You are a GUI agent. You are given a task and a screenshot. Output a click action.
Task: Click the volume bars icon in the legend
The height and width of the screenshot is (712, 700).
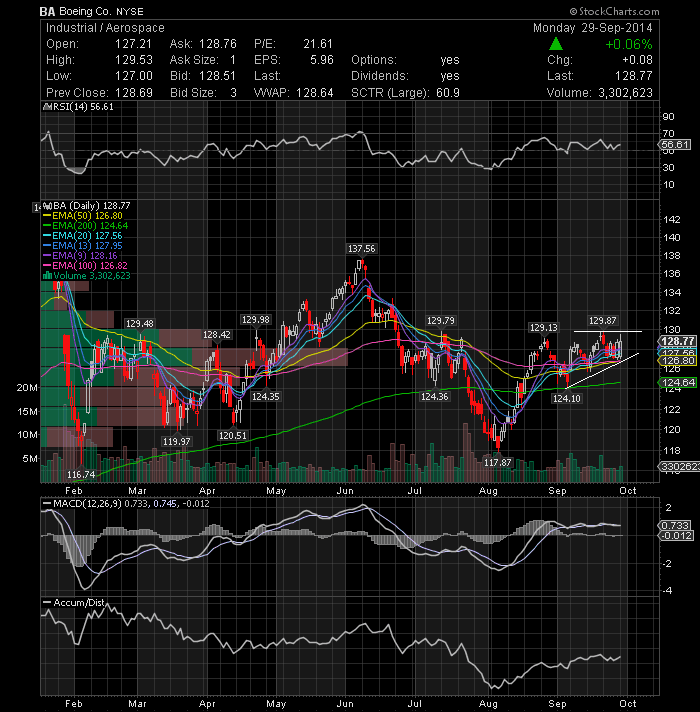pyautogui.click(x=47, y=276)
